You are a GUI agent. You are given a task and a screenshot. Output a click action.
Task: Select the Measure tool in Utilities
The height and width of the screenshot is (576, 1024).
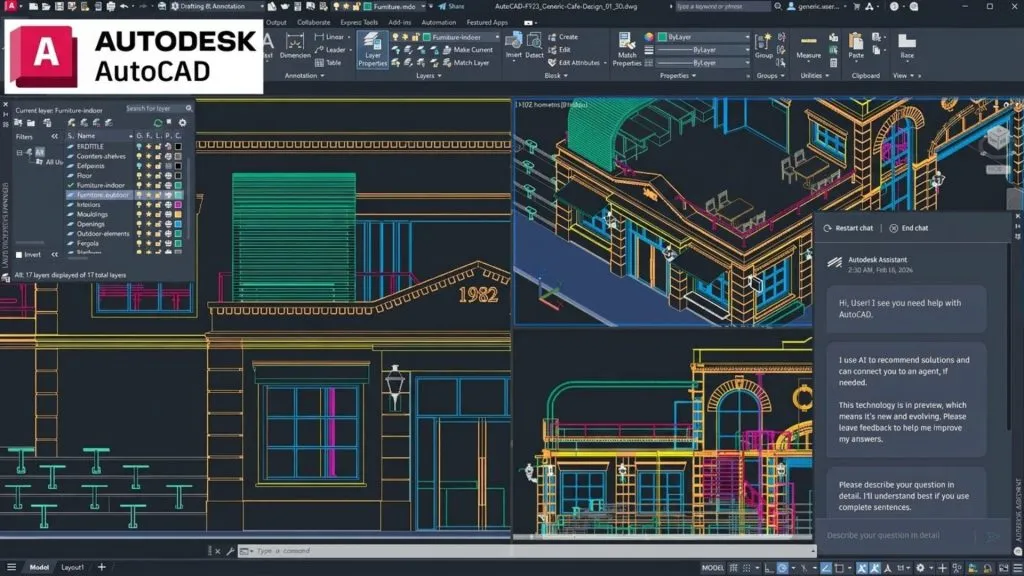click(x=808, y=47)
